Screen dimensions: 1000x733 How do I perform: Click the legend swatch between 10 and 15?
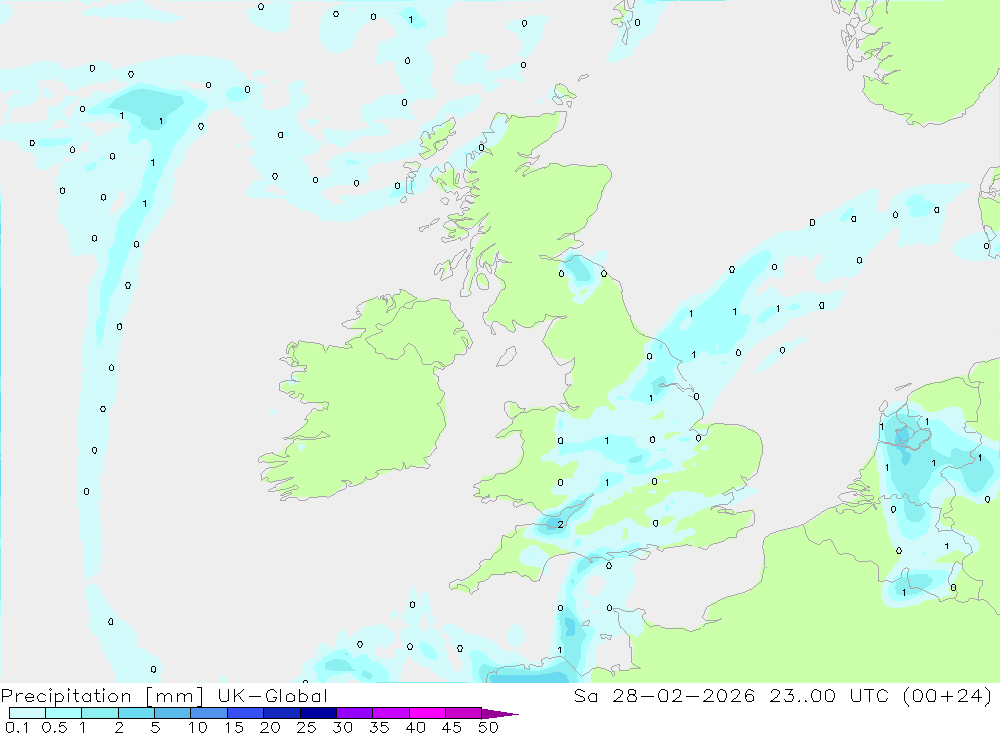(x=209, y=713)
